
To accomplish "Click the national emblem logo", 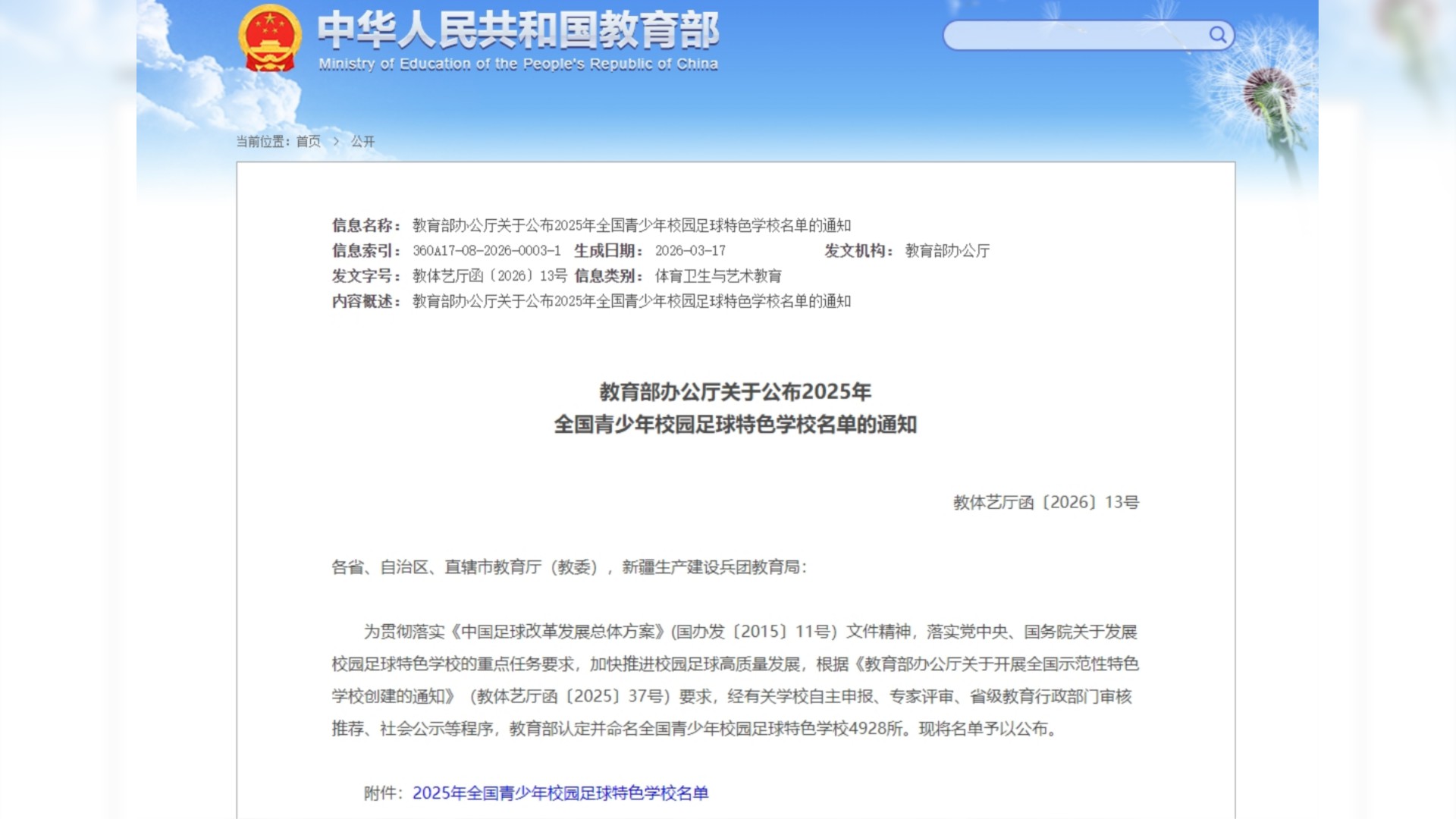I will tap(270, 39).
